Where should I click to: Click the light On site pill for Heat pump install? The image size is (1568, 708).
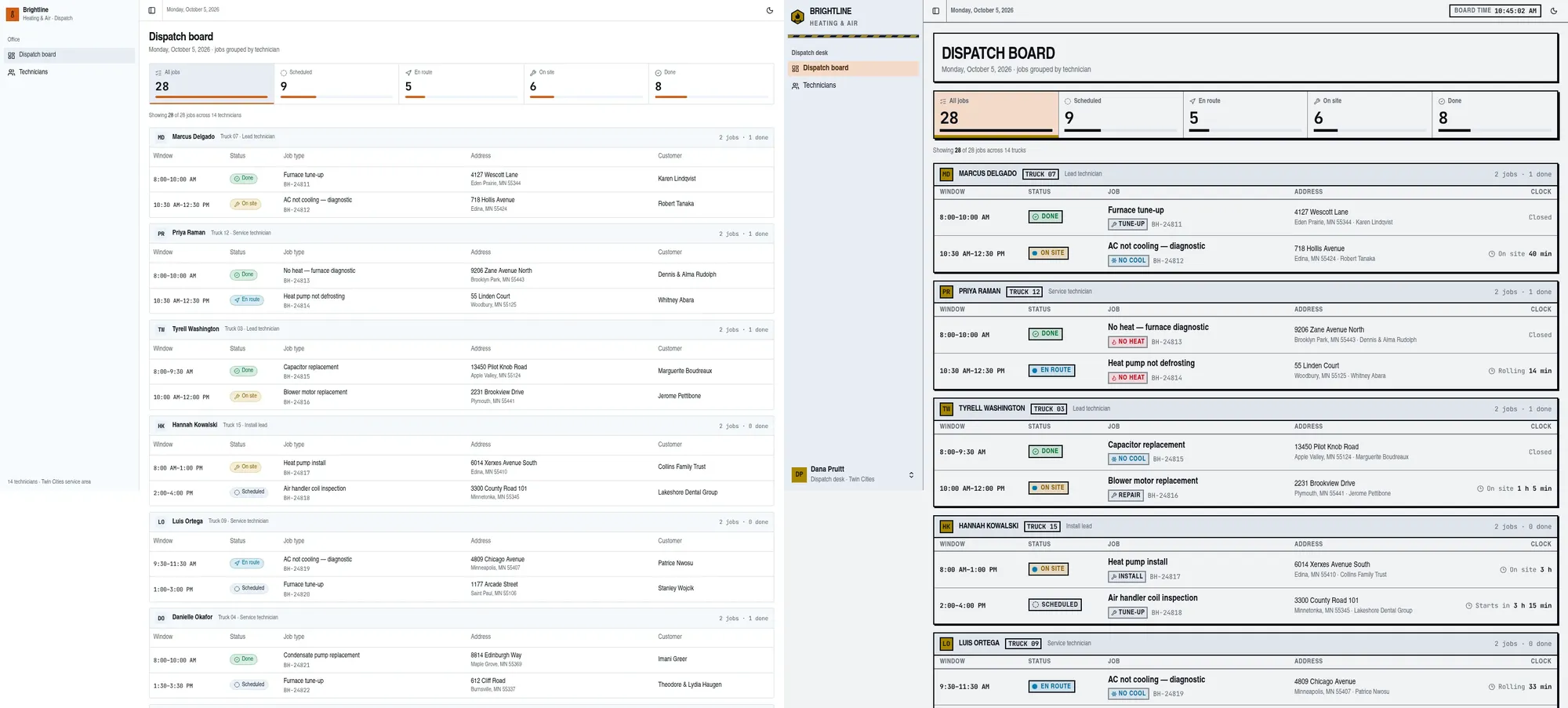245,467
